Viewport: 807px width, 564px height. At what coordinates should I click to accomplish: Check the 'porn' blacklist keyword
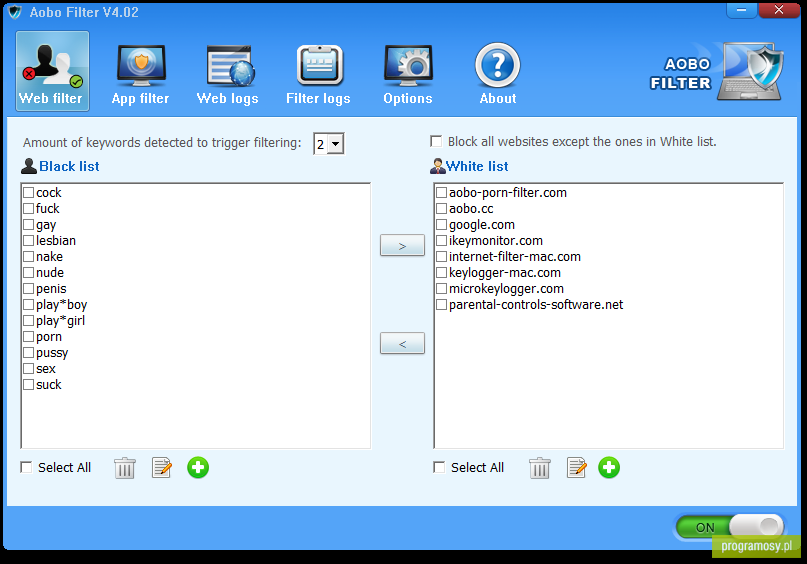pos(29,337)
